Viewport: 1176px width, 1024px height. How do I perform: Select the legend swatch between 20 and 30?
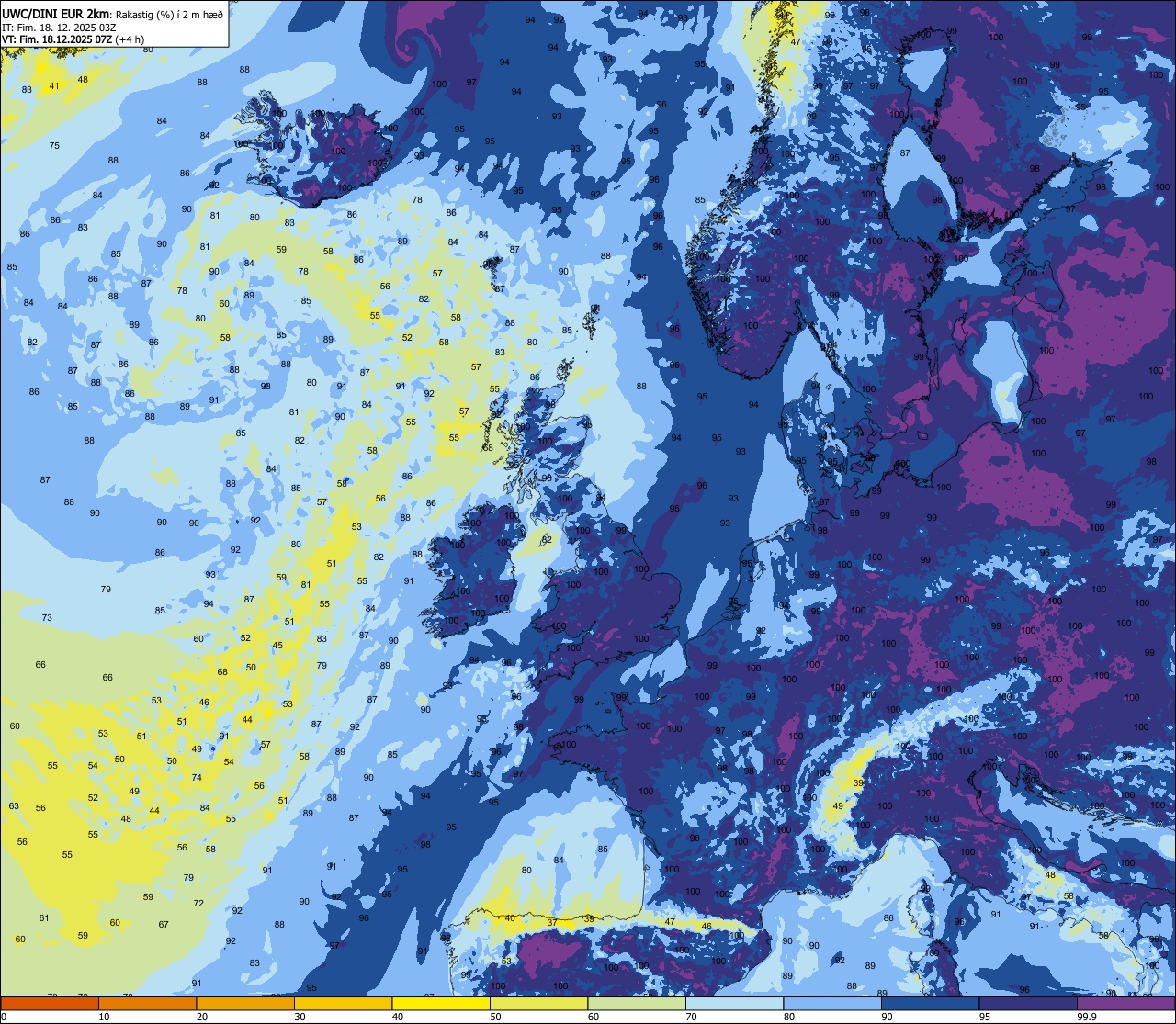tap(245, 1003)
